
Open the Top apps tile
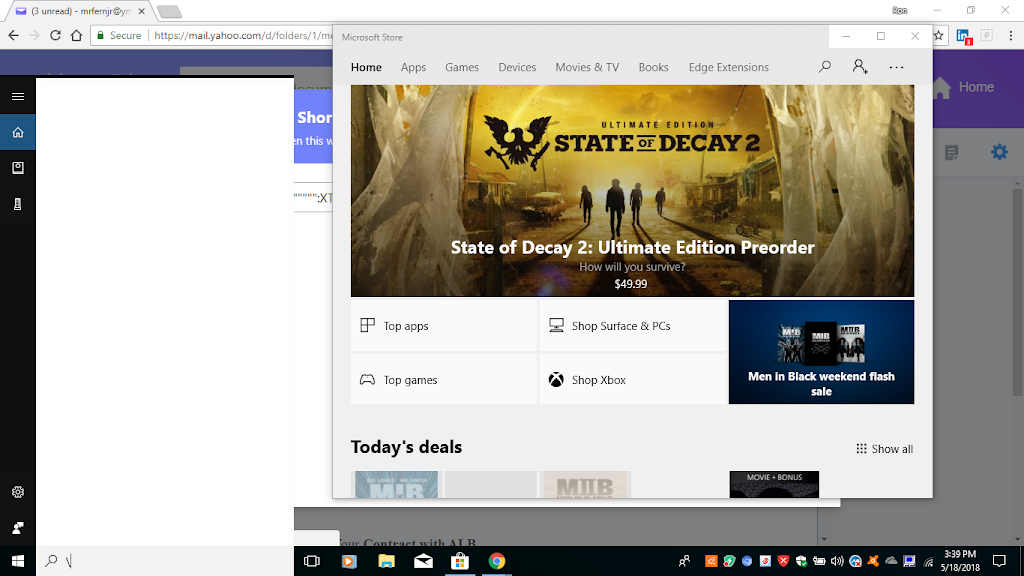tap(443, 326)
